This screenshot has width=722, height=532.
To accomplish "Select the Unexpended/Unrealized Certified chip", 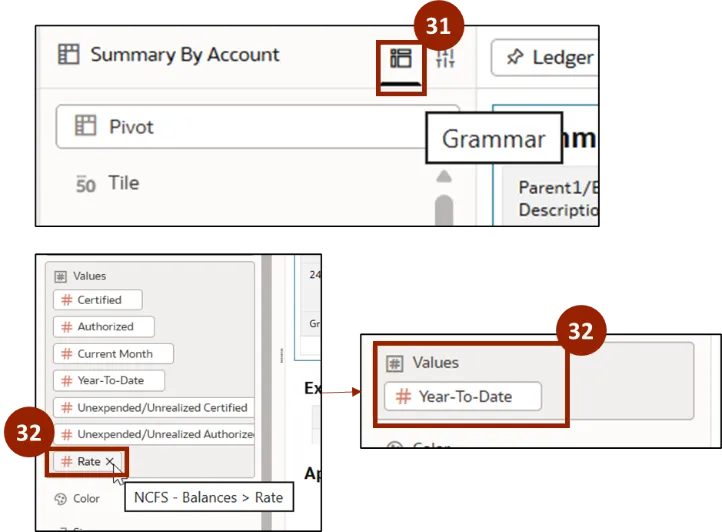I will (x=154, y=408).
